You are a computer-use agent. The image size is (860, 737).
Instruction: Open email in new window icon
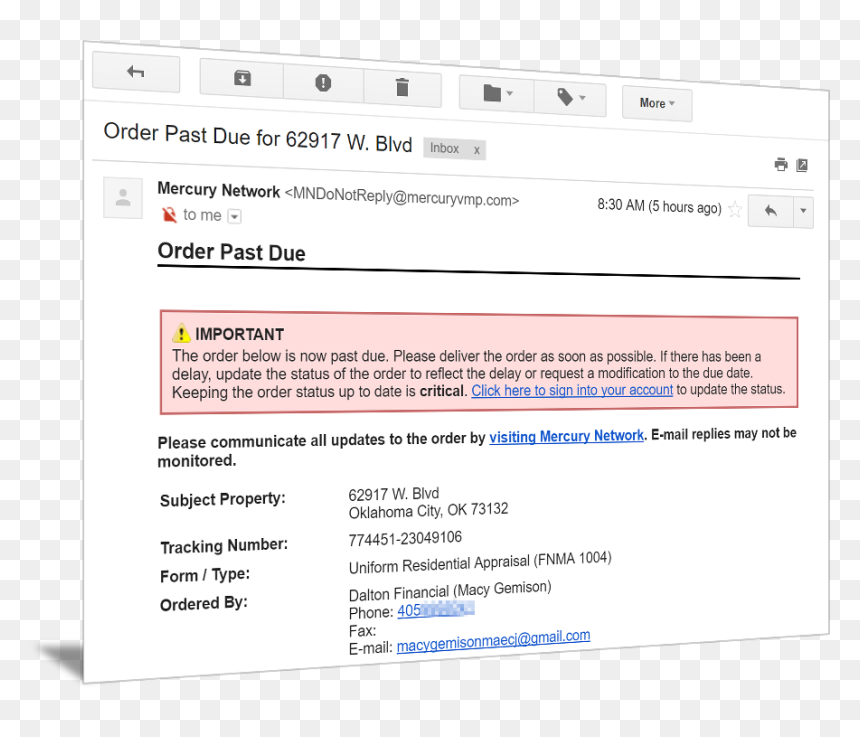[801, 165]
